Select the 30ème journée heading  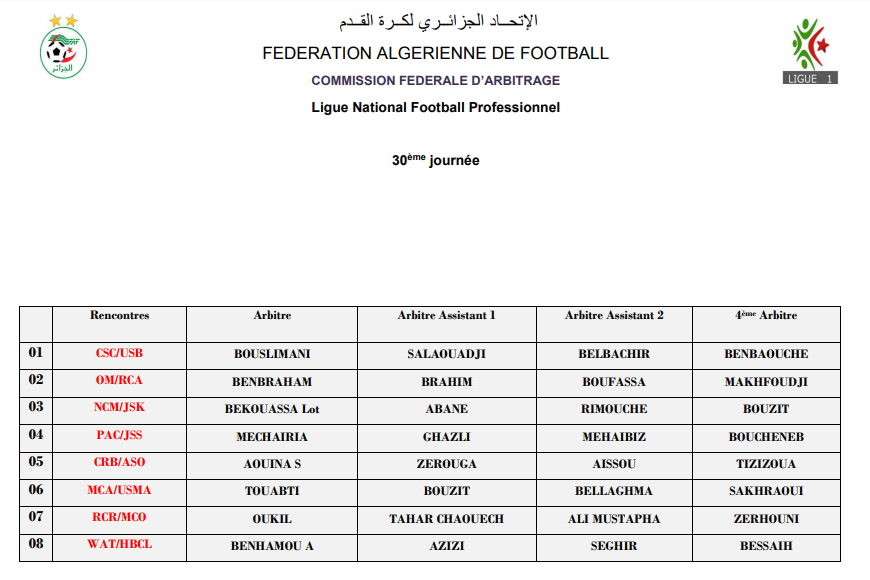click(435, 160)
